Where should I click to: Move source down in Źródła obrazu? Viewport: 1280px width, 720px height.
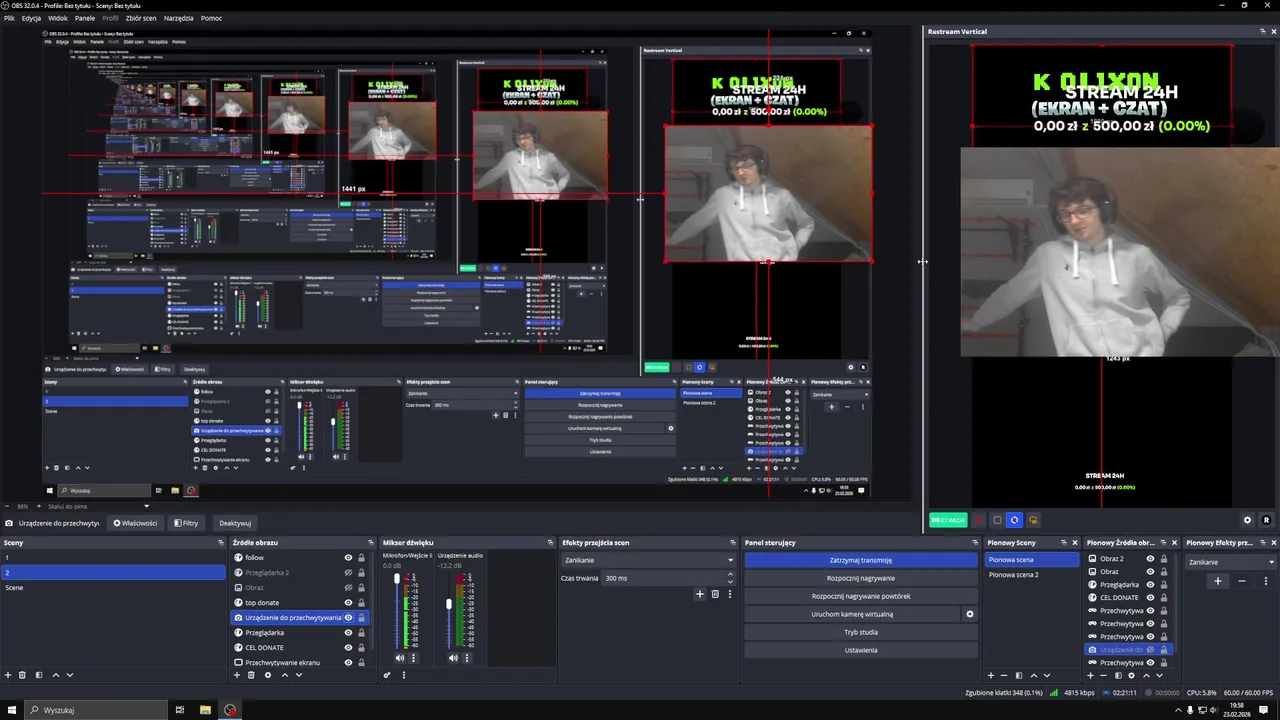pos(298,675)
